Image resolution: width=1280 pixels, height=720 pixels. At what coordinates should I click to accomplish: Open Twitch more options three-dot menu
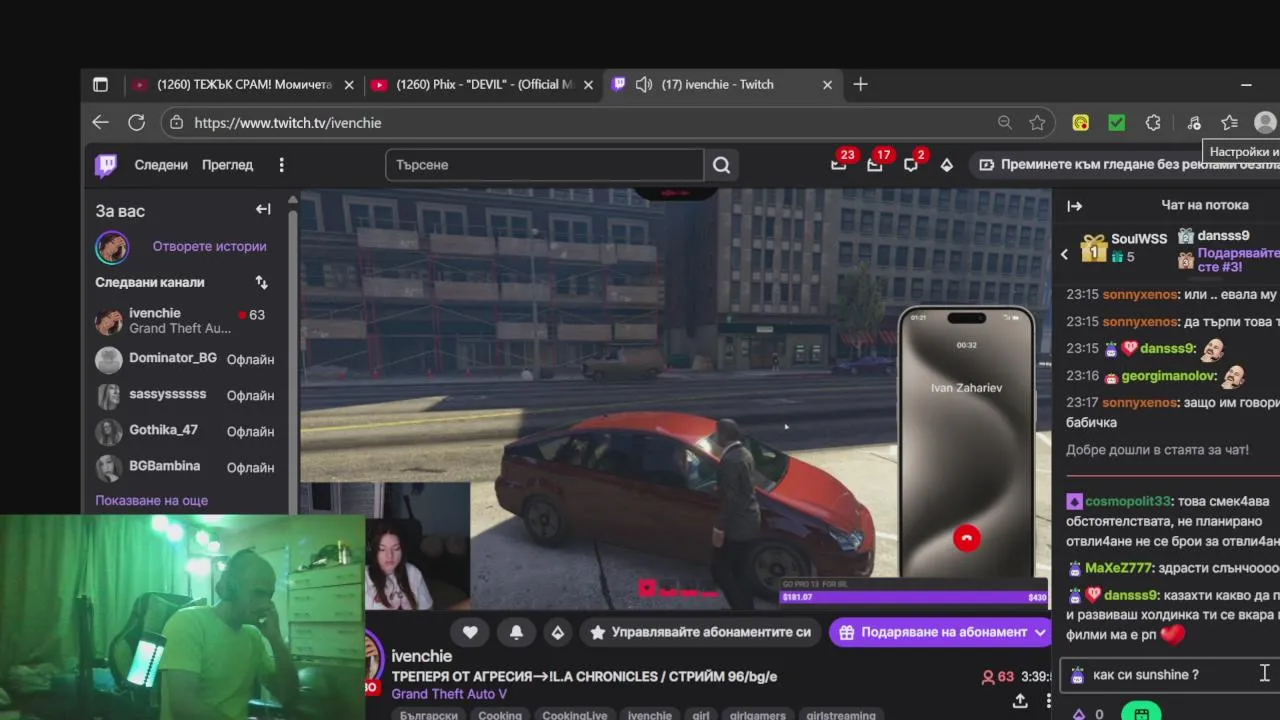tap(281, 165)
